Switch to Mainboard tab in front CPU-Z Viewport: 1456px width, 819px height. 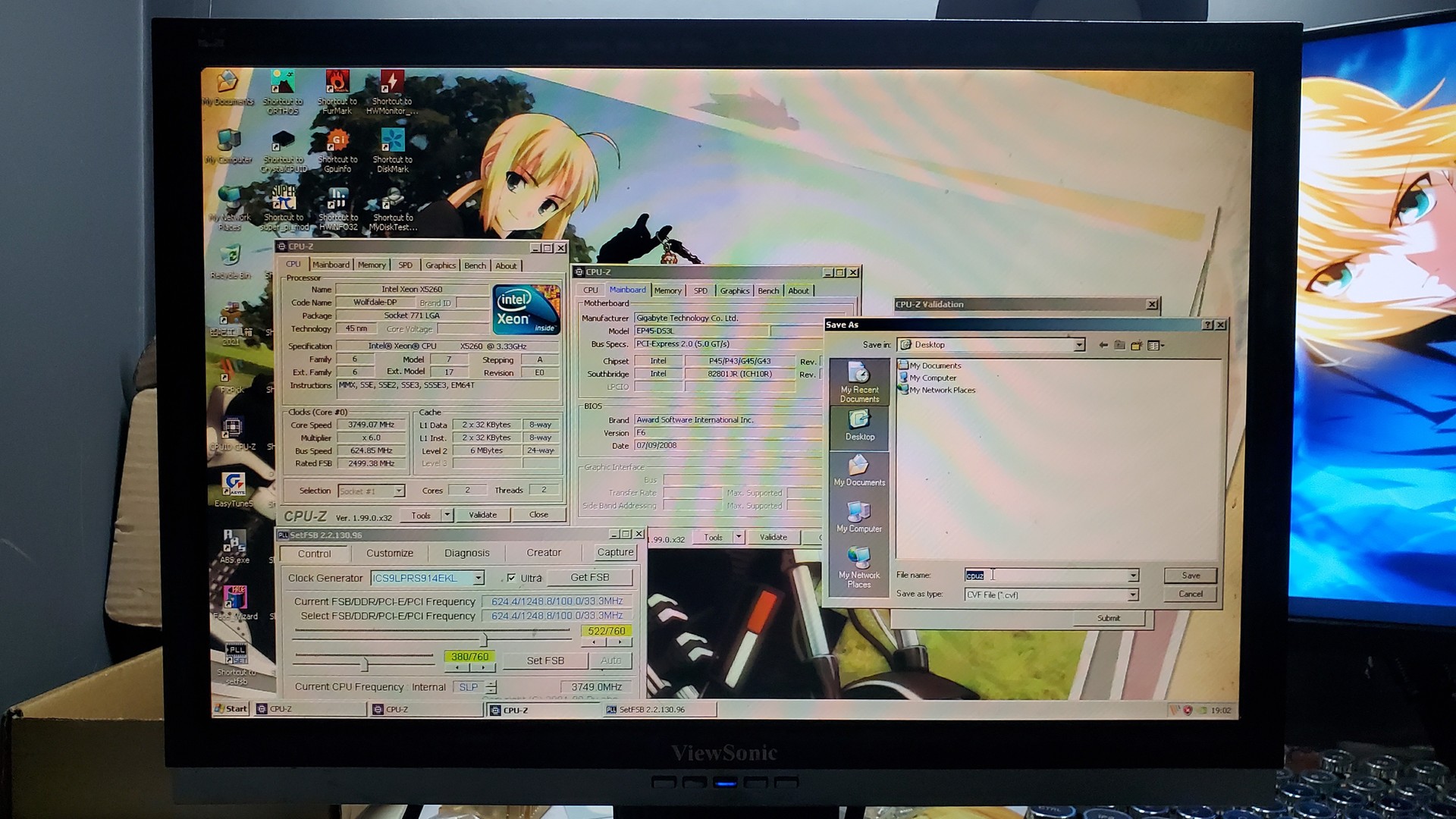coord(331,265)
